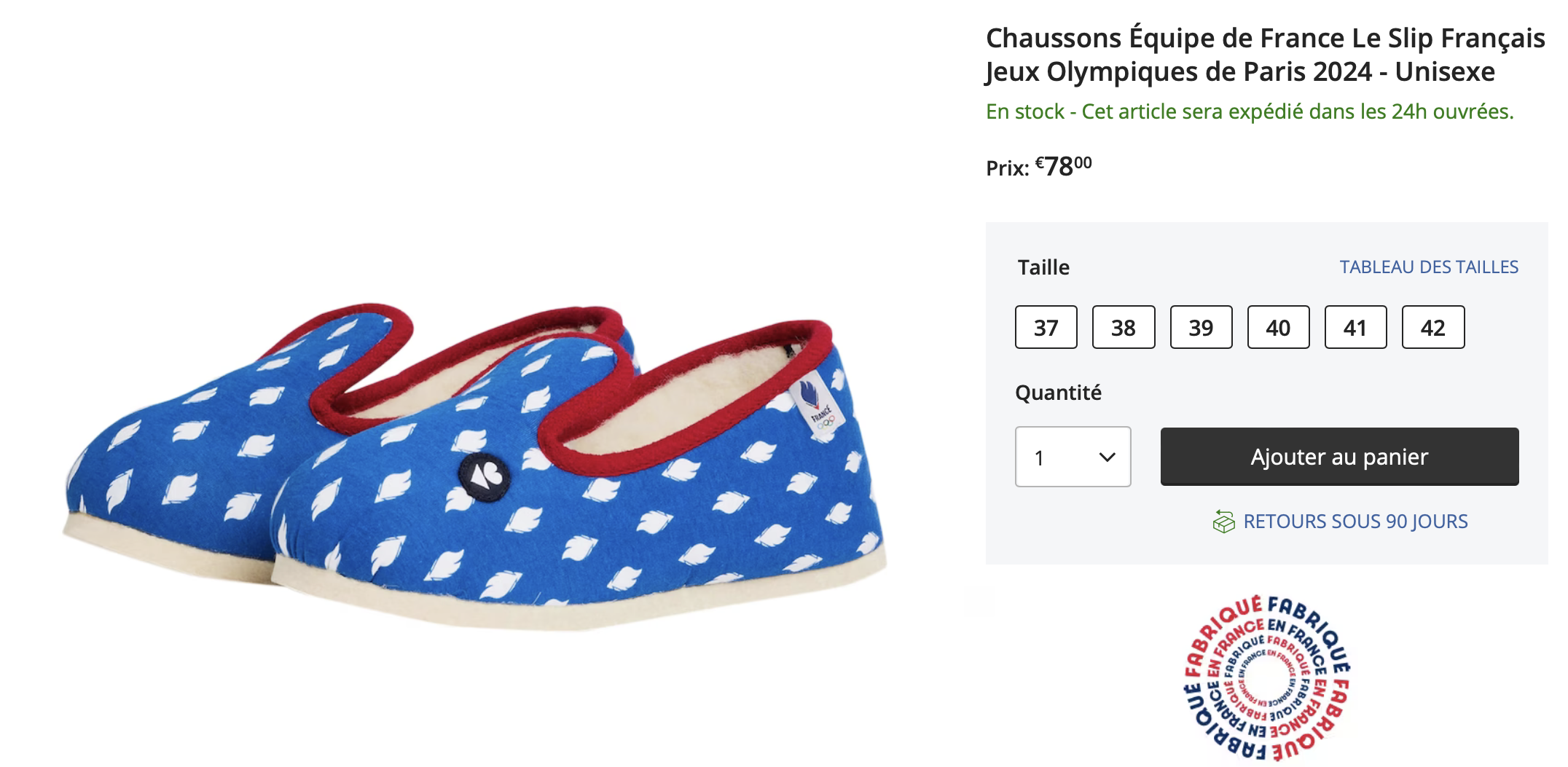Click the Ajouter au panier button

(x=1339, y=457)
